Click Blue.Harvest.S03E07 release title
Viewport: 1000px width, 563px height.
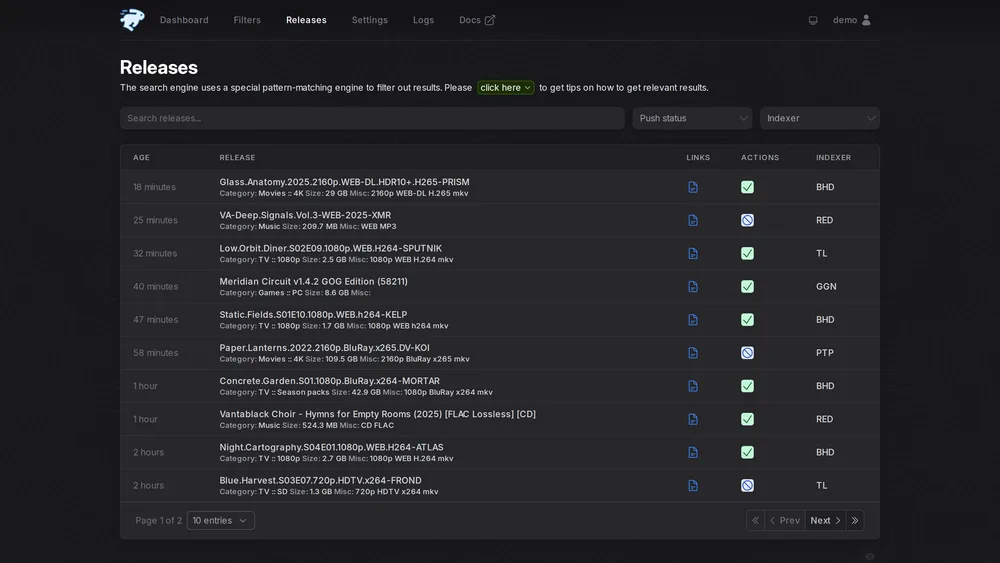tap(320, 480)
